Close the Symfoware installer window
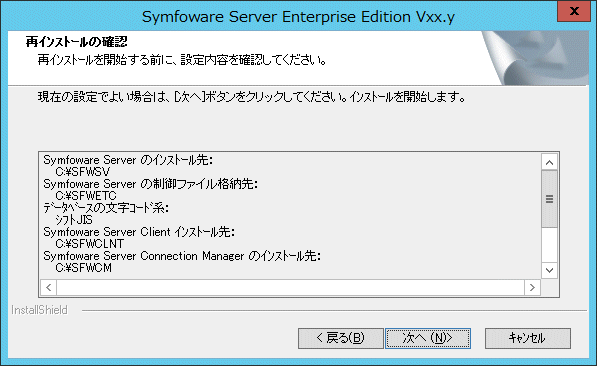Image resolution: width=597 pixels, height=366 pixels. [574, 11]
